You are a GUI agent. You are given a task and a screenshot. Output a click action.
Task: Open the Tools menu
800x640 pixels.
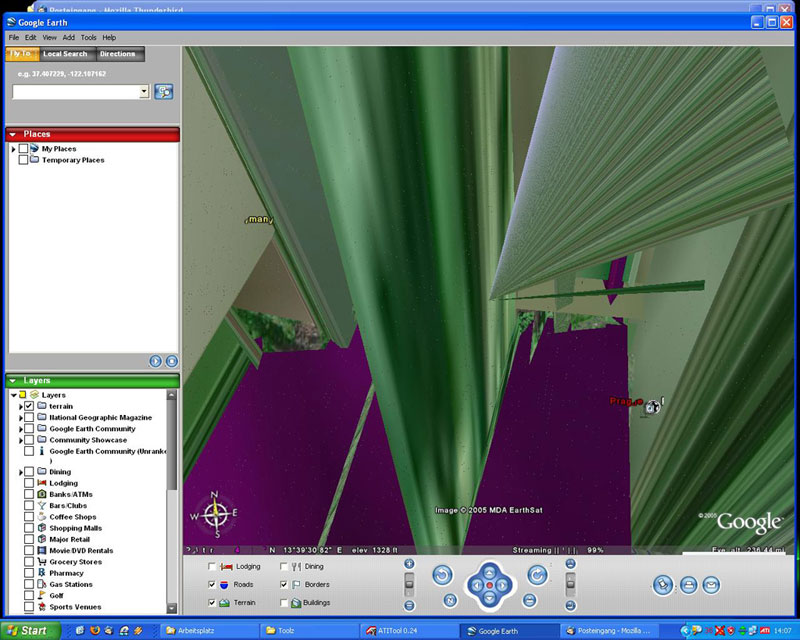click(x=88, y=37)
